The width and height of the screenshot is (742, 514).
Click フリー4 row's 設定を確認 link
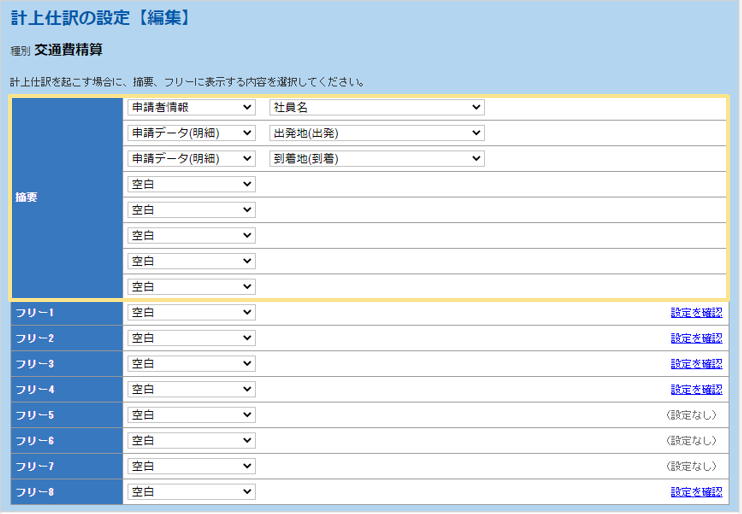(x=696, y=389)
